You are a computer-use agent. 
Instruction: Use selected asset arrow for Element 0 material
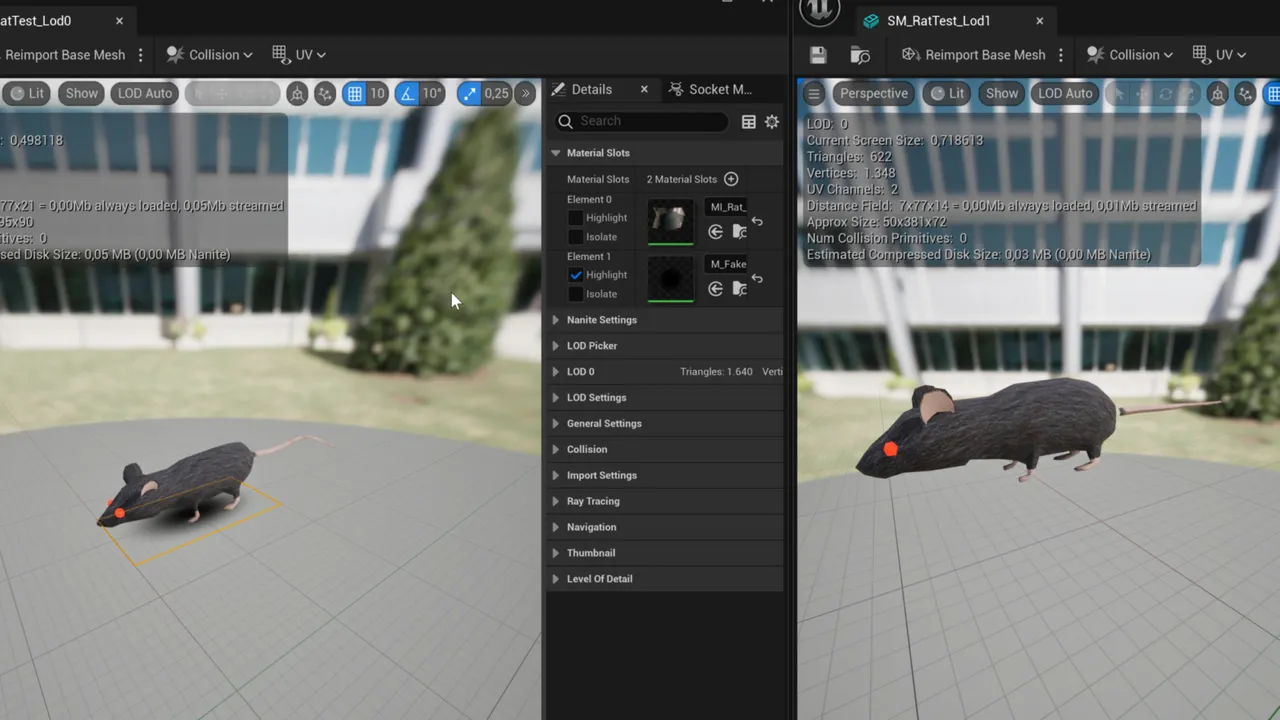(715, 231)
